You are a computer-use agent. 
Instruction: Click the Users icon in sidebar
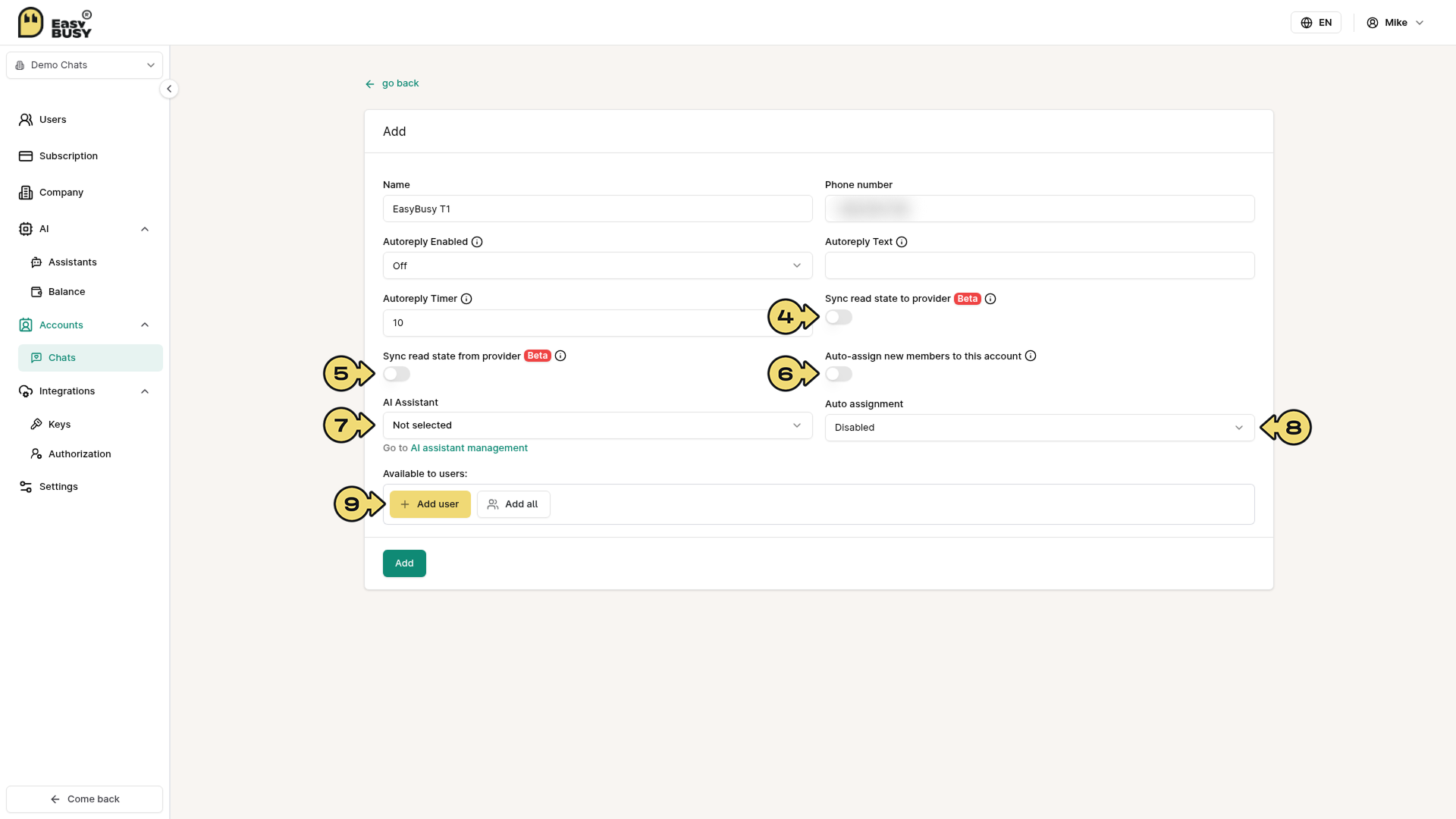pyautogui.click(x=26, y=120)
